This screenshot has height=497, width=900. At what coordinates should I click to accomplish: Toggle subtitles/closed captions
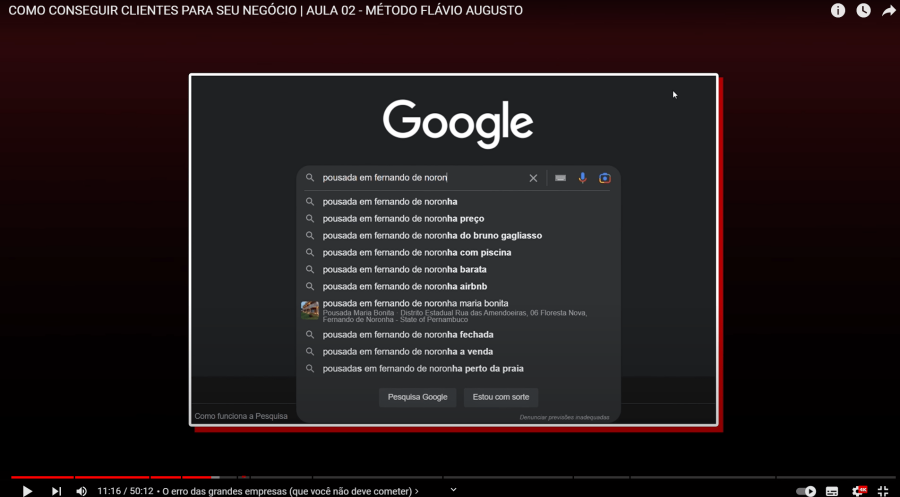[x=832, y=491]
